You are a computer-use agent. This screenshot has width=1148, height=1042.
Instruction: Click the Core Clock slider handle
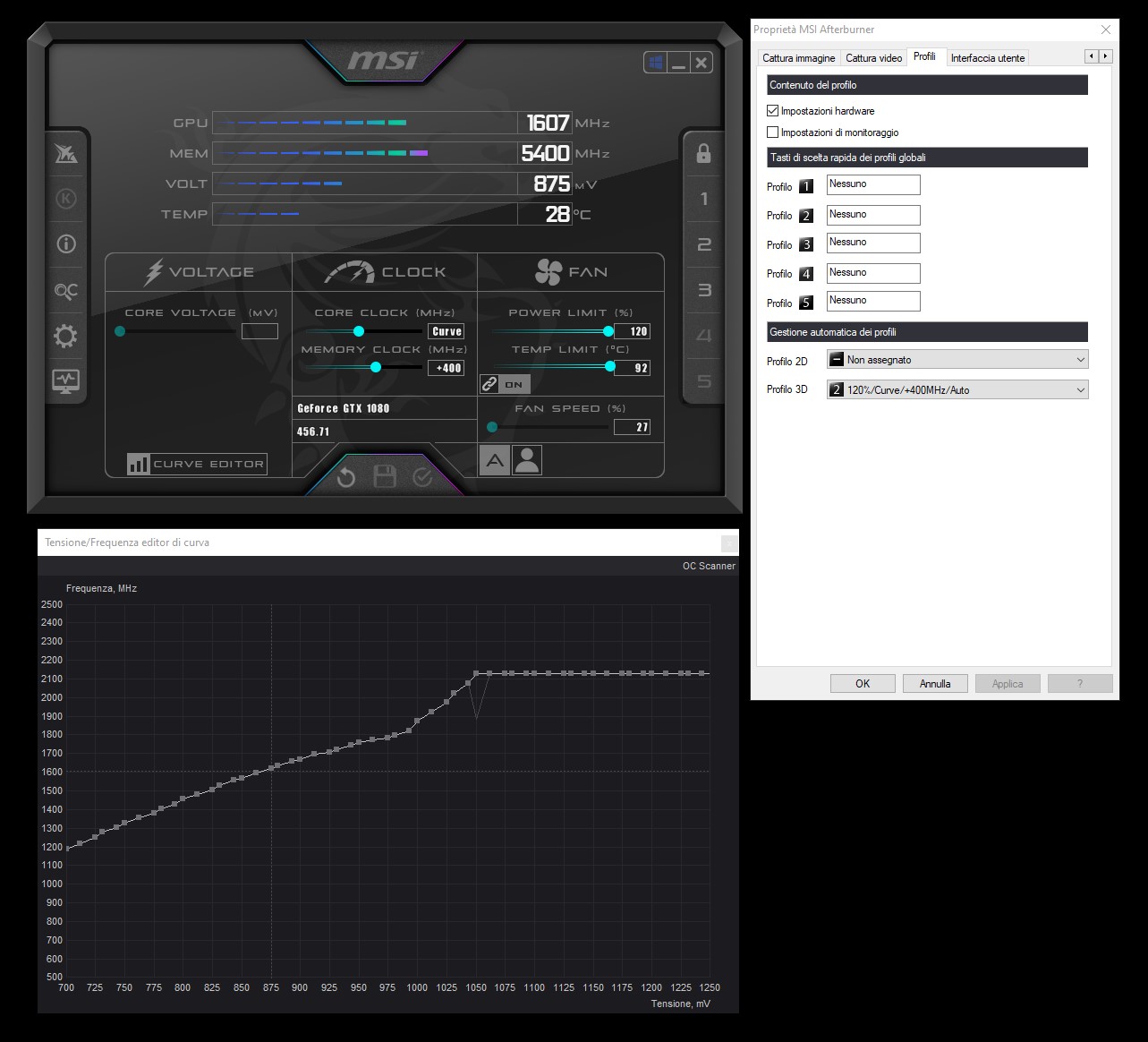(359, 331)
